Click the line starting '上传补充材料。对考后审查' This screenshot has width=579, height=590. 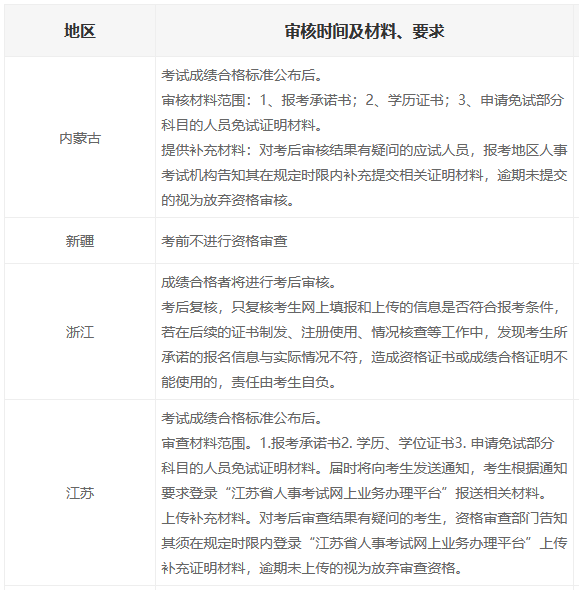(x=364, y=518)
